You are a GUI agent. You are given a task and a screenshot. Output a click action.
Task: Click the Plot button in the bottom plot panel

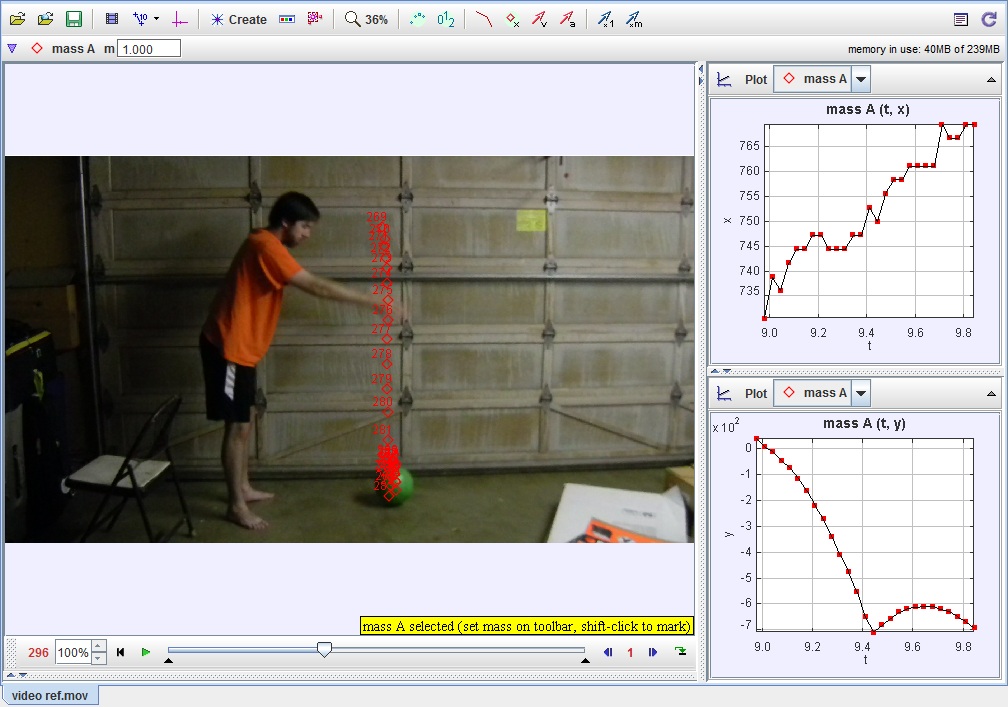coord(756,393)
